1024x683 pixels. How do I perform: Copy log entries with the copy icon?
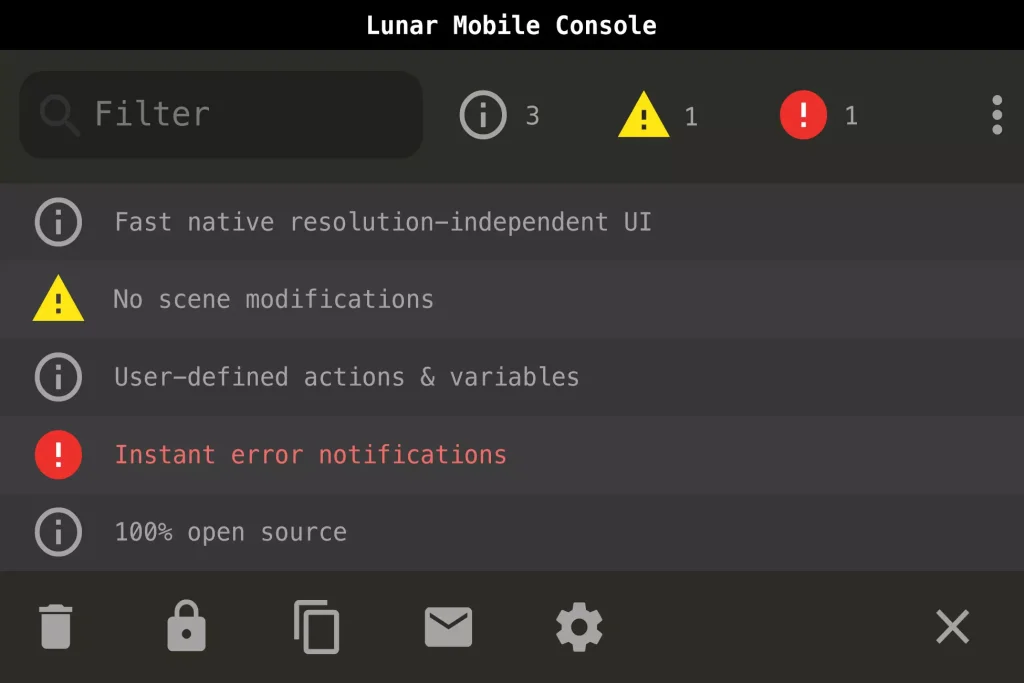317,627
